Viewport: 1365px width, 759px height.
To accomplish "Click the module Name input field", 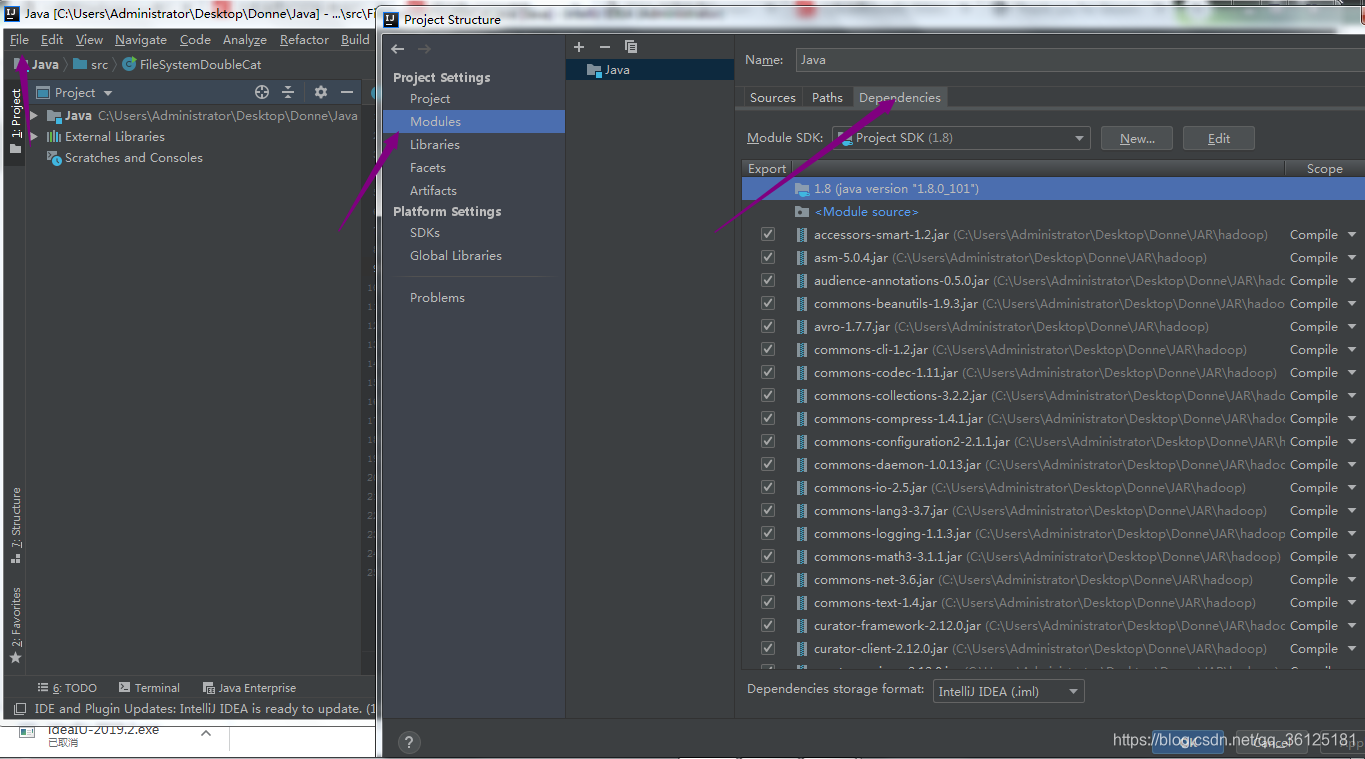I will point(1078,60).
